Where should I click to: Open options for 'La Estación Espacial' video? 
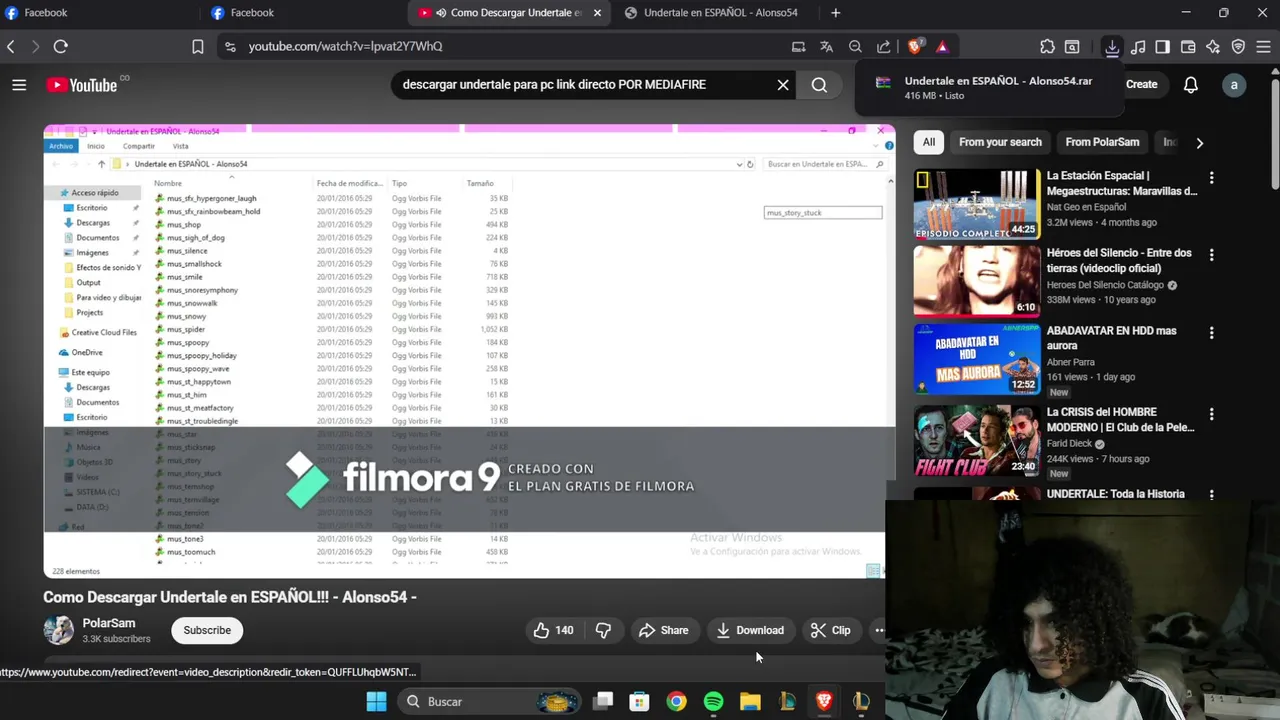[x=1211, y=178]
